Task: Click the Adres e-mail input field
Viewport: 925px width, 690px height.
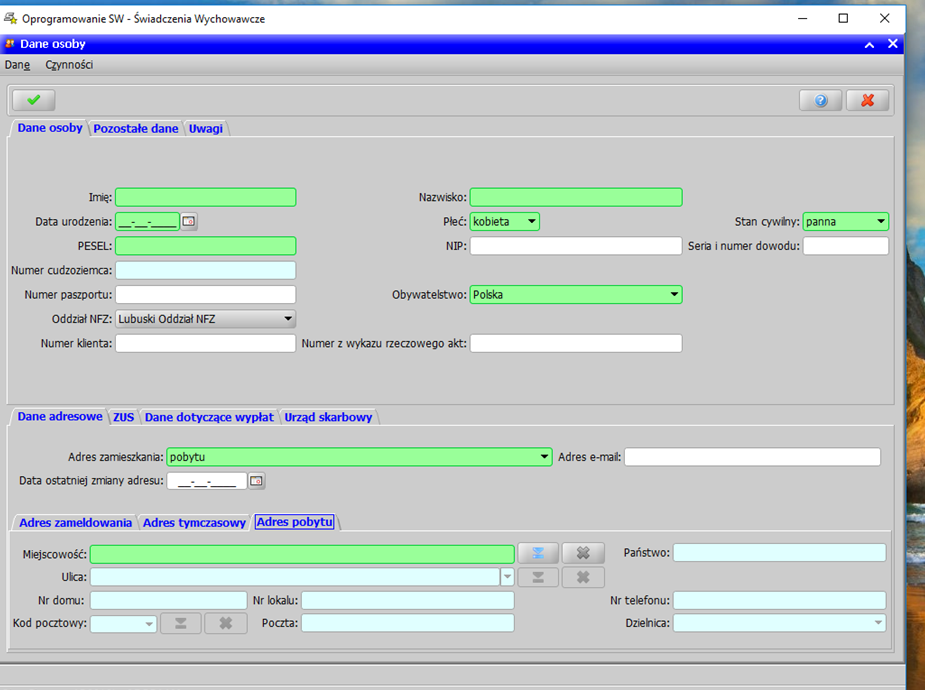Action: [x=753, y=457]
